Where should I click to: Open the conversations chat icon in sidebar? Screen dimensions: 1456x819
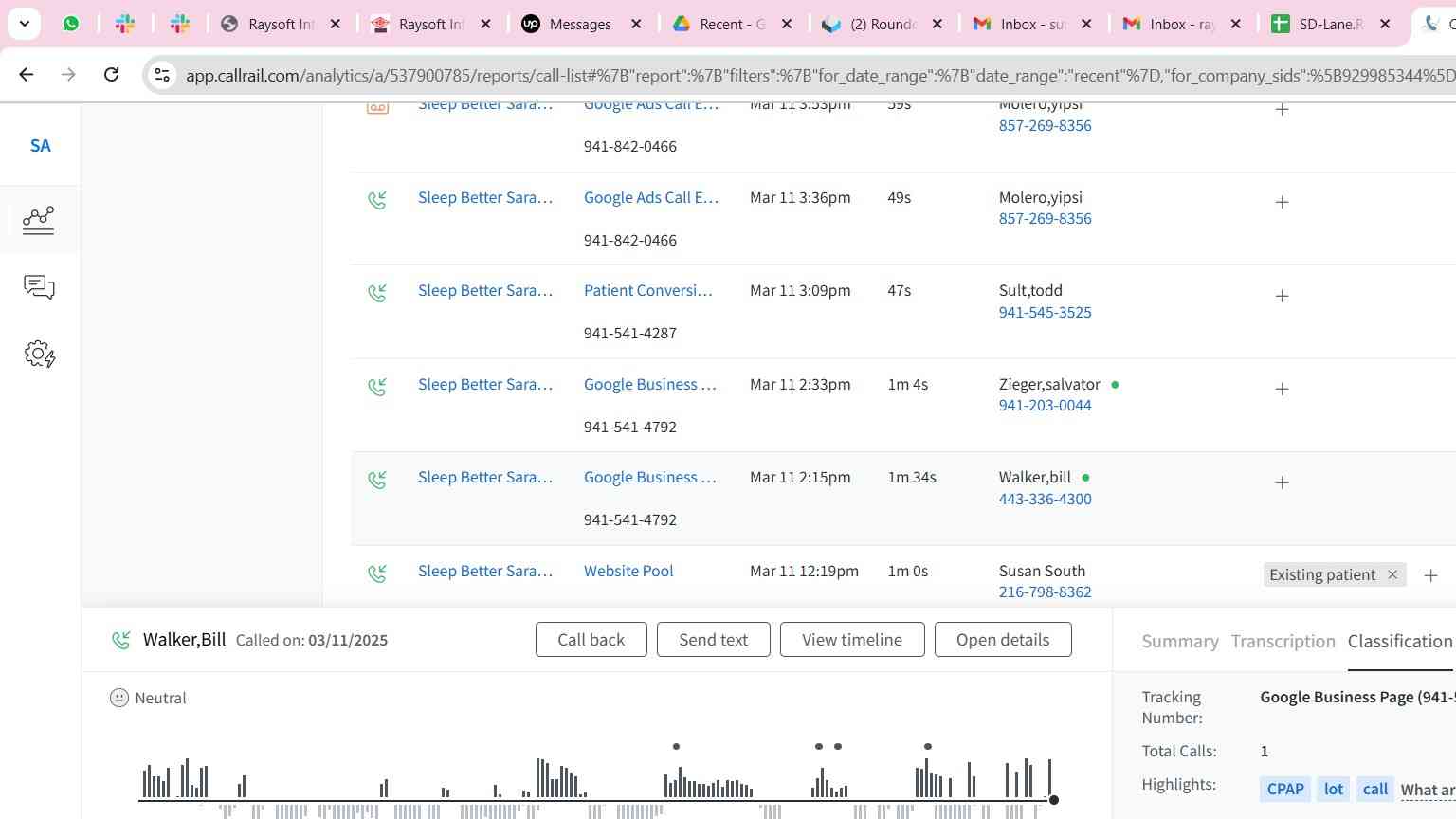pos(39,287)
